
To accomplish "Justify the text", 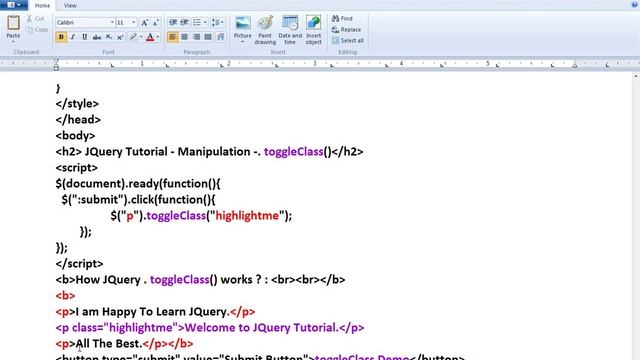I will point(208,37).
